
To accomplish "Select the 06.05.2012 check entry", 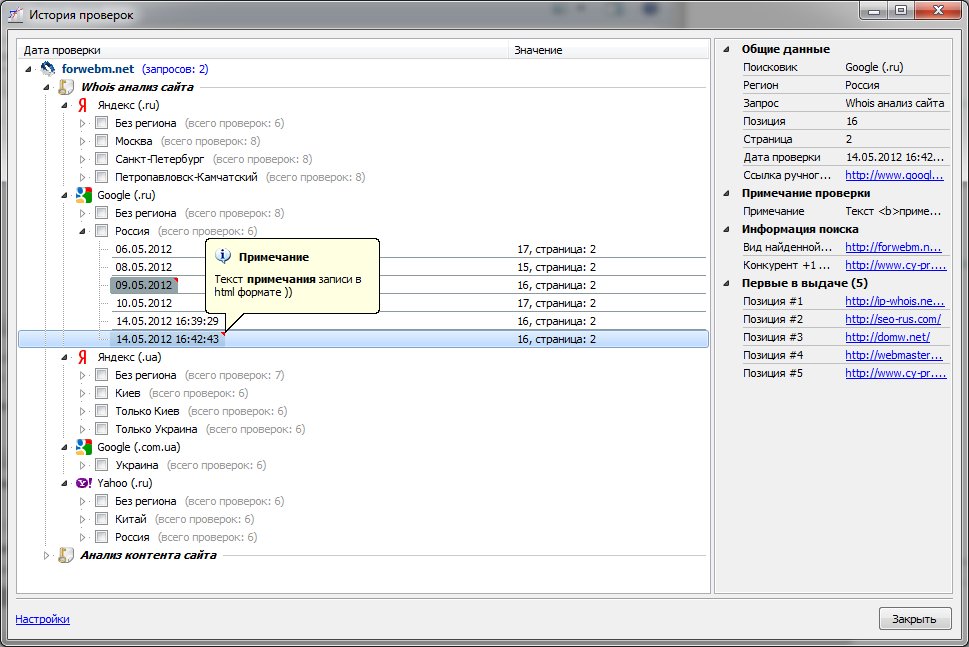I will click(143, 249).
